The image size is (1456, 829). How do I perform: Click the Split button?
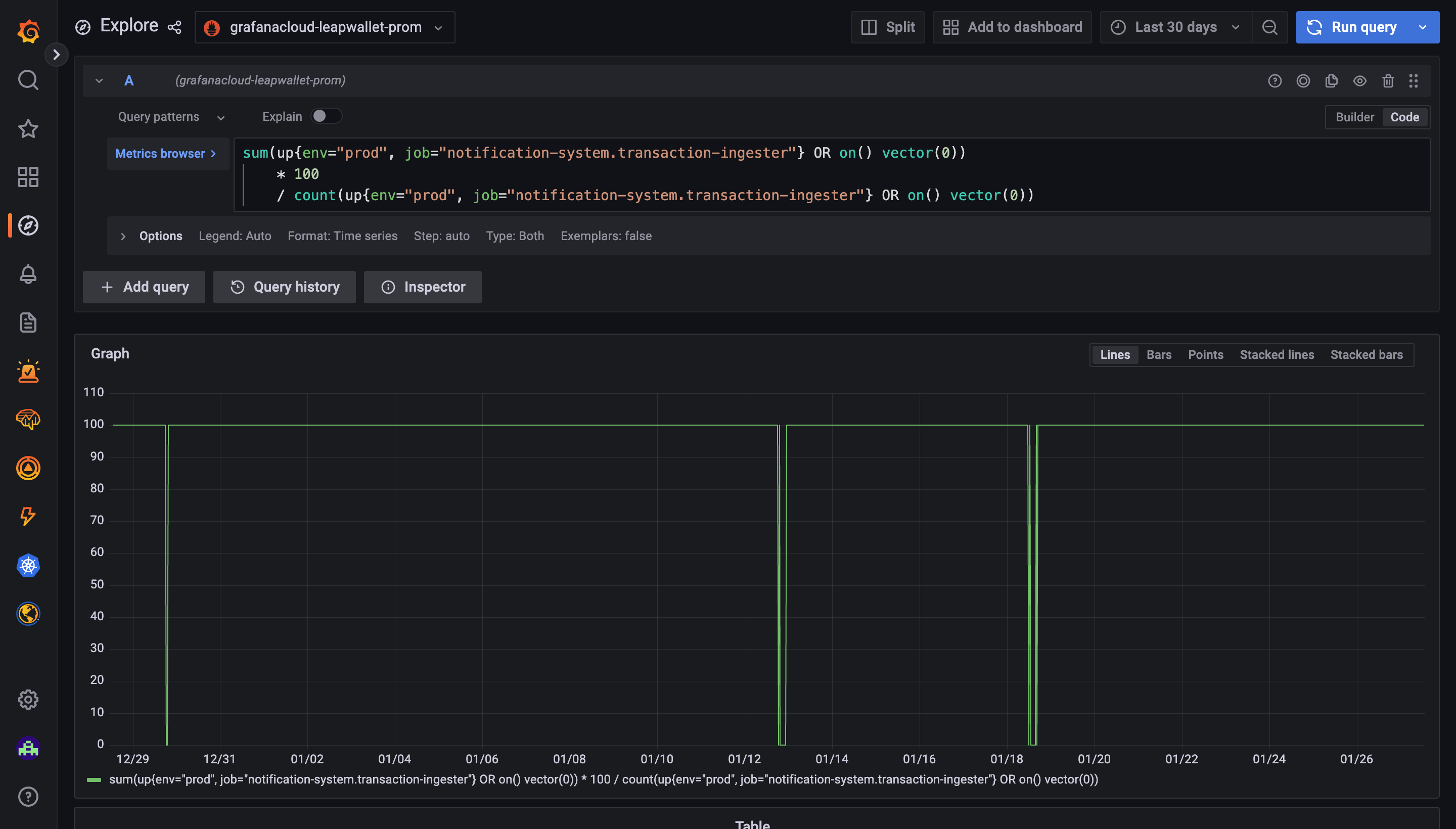[887, 27]
